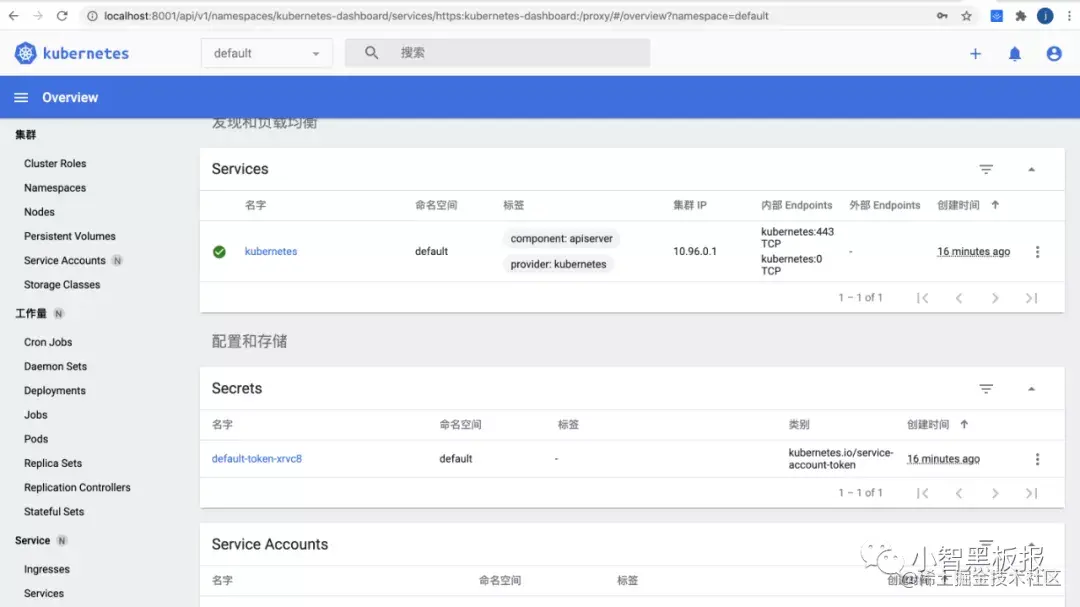Go to next page of Secrets
Viewport: 1080px width, 607px height.
tap(995, 493)
